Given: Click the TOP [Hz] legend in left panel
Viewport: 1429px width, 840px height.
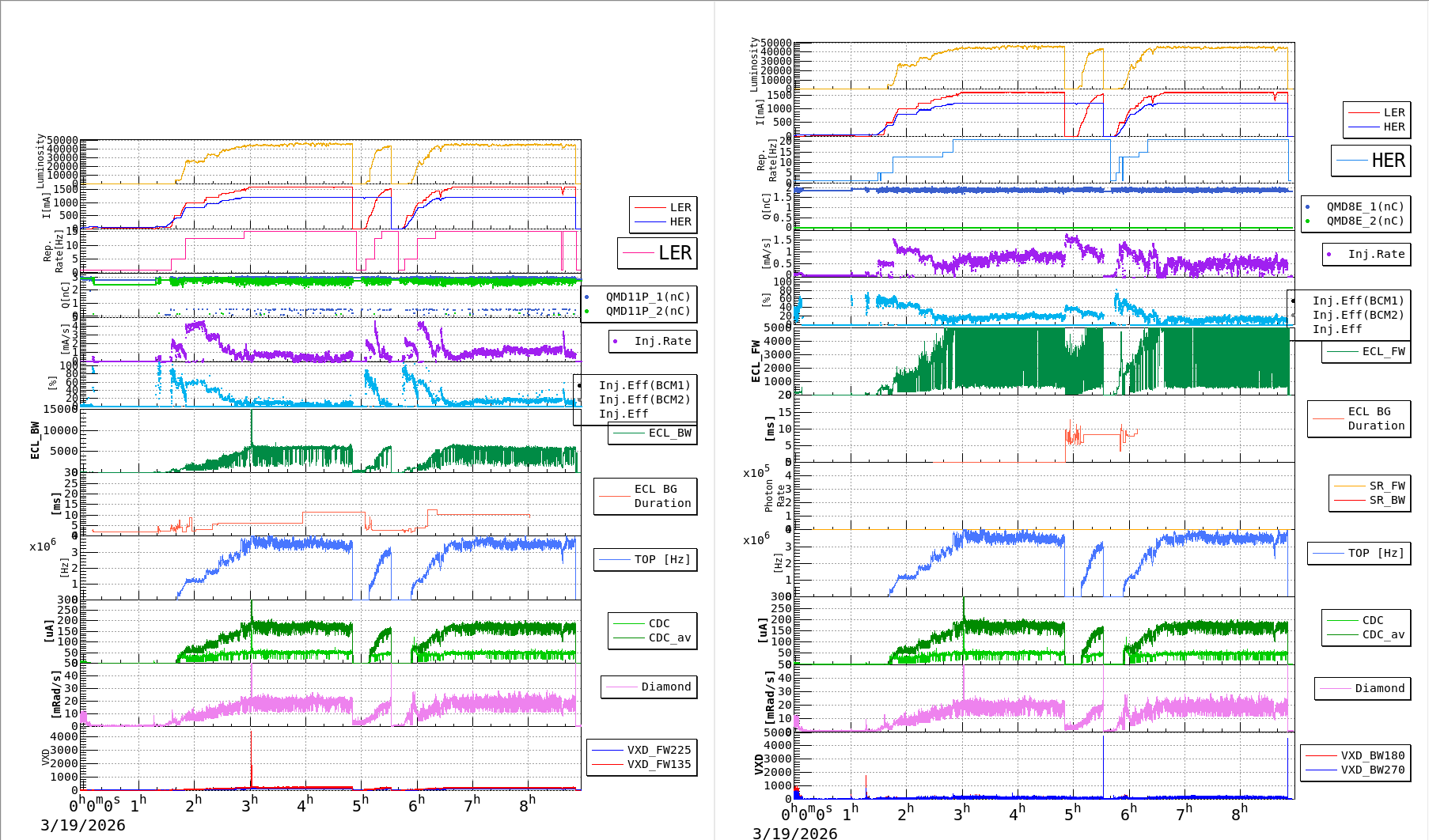Looking at the screenshot, I should tap(661, 559).
